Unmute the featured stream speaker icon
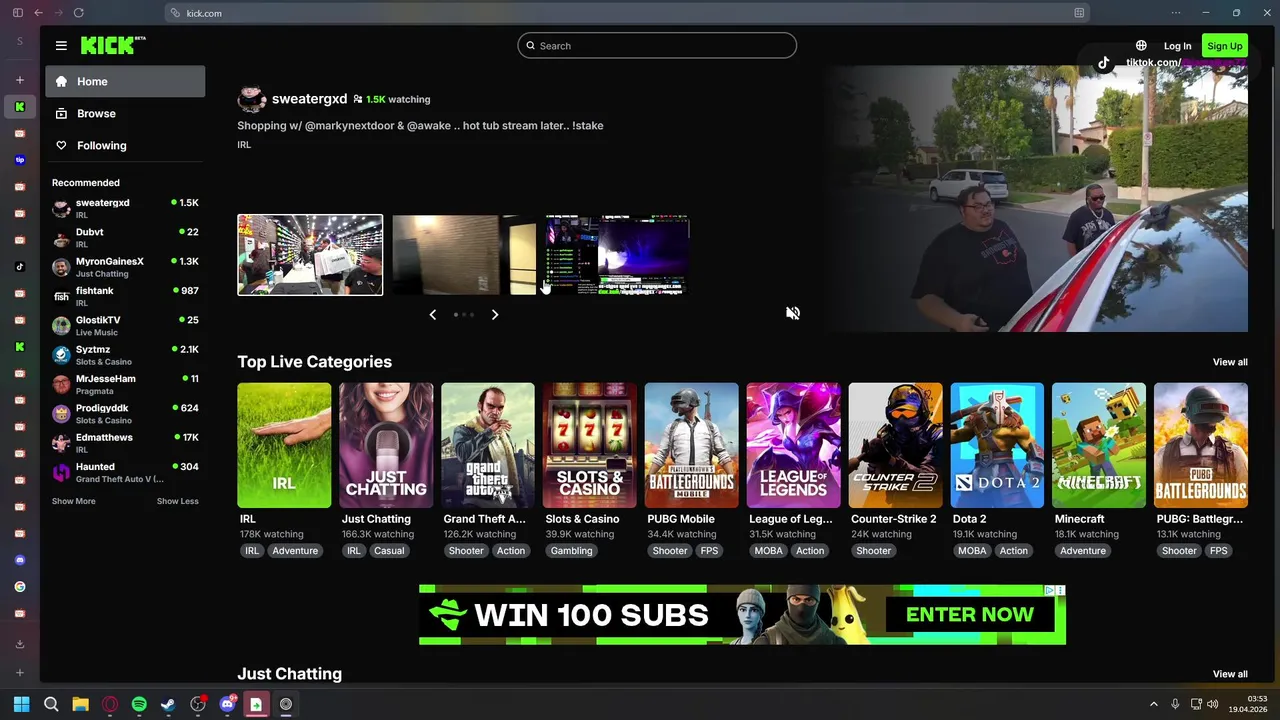The image size is (1280, 720). (793, 313)
